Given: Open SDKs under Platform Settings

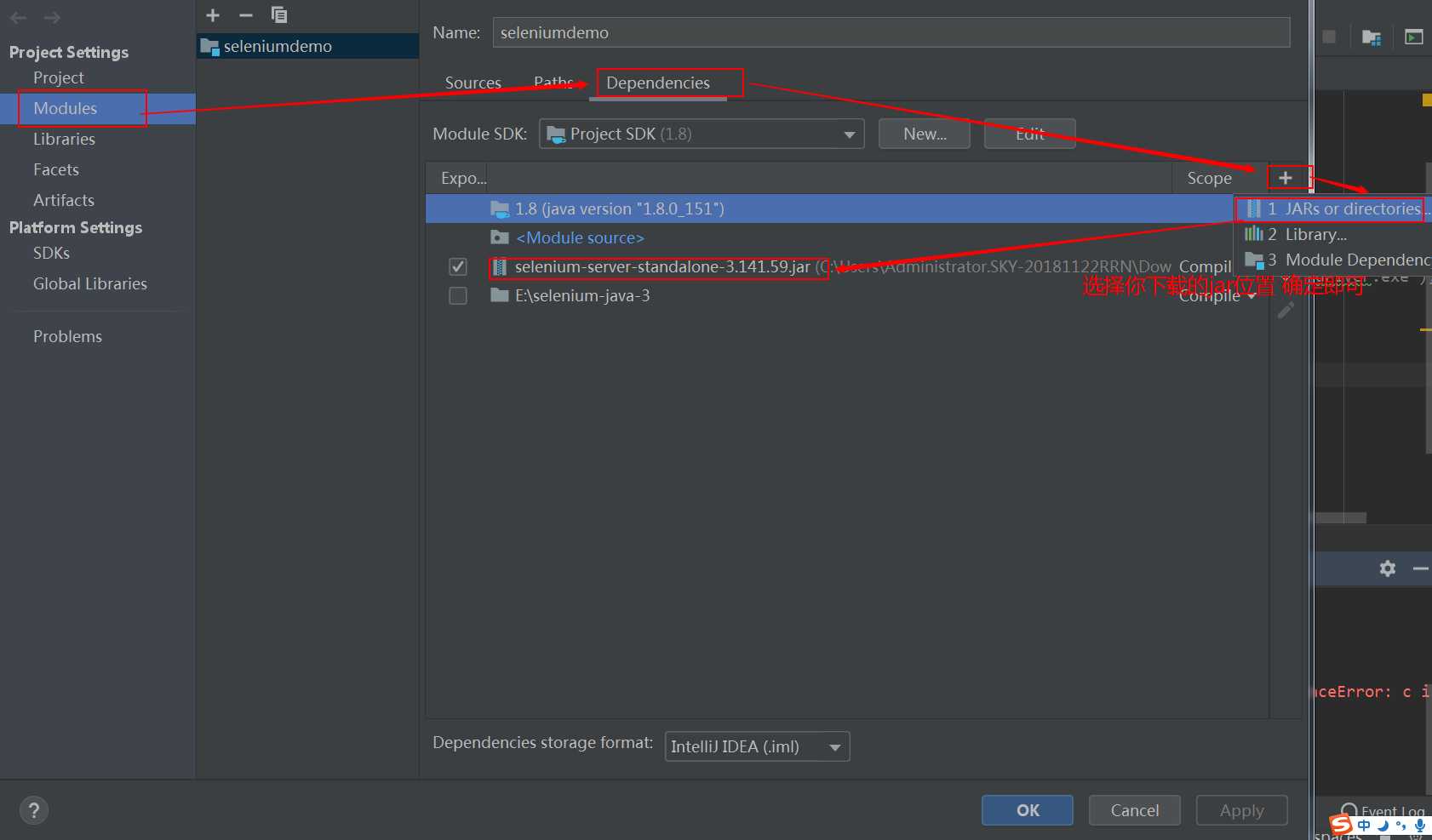Looking at the screenshot, I should click(x=52, y=253).
